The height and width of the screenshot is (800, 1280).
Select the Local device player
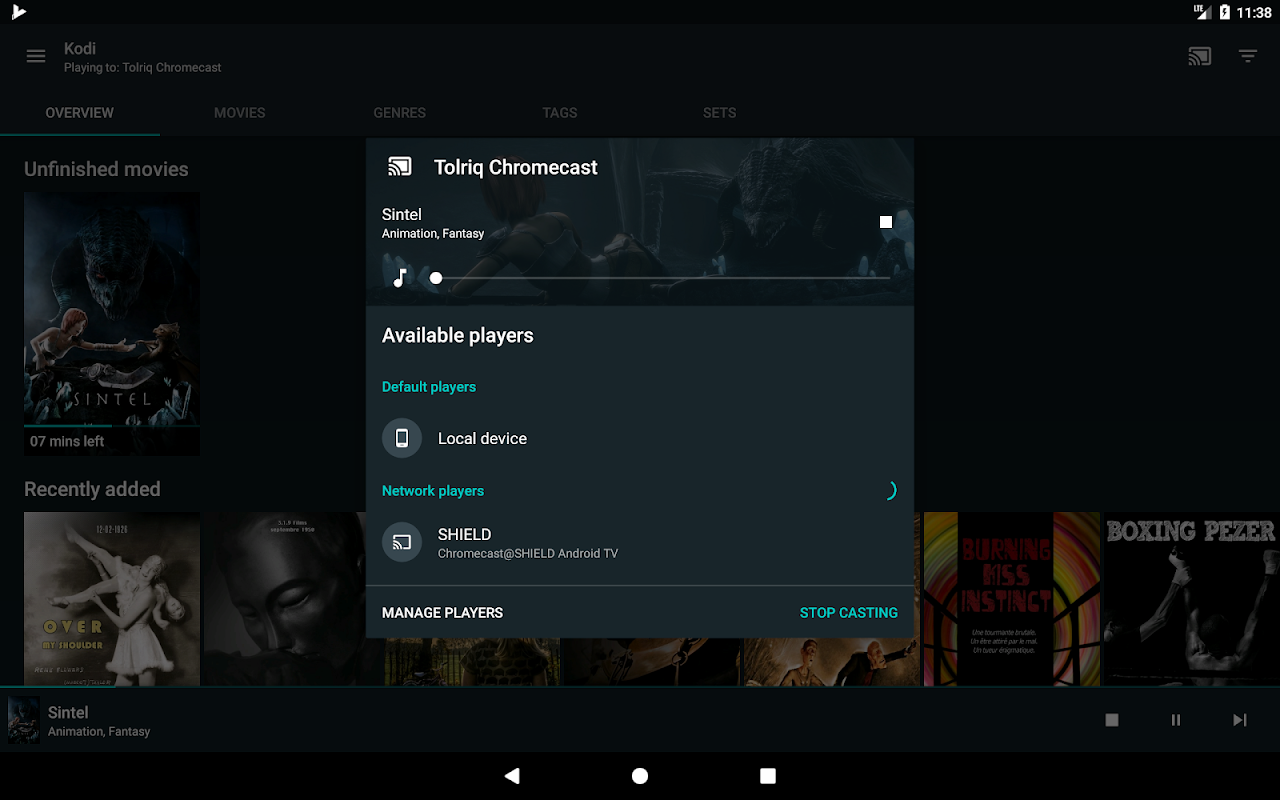(x=640, y=438)
